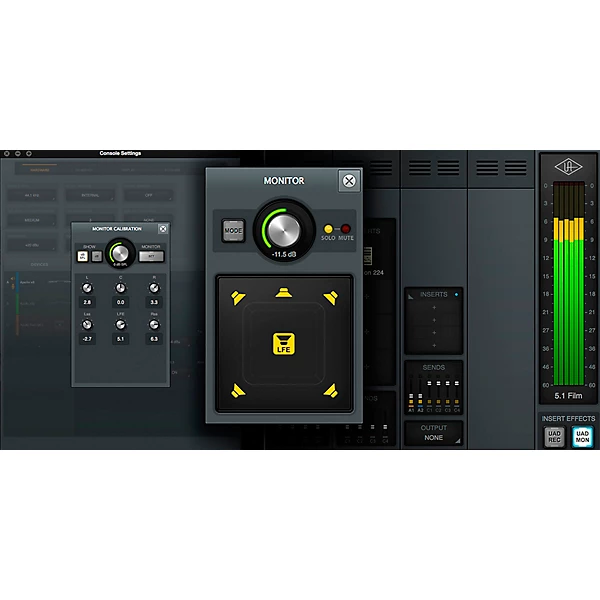Click the blue Inserts power indicator dot
The height and width of the screenshot is (600, 600).
click(456, 294)
